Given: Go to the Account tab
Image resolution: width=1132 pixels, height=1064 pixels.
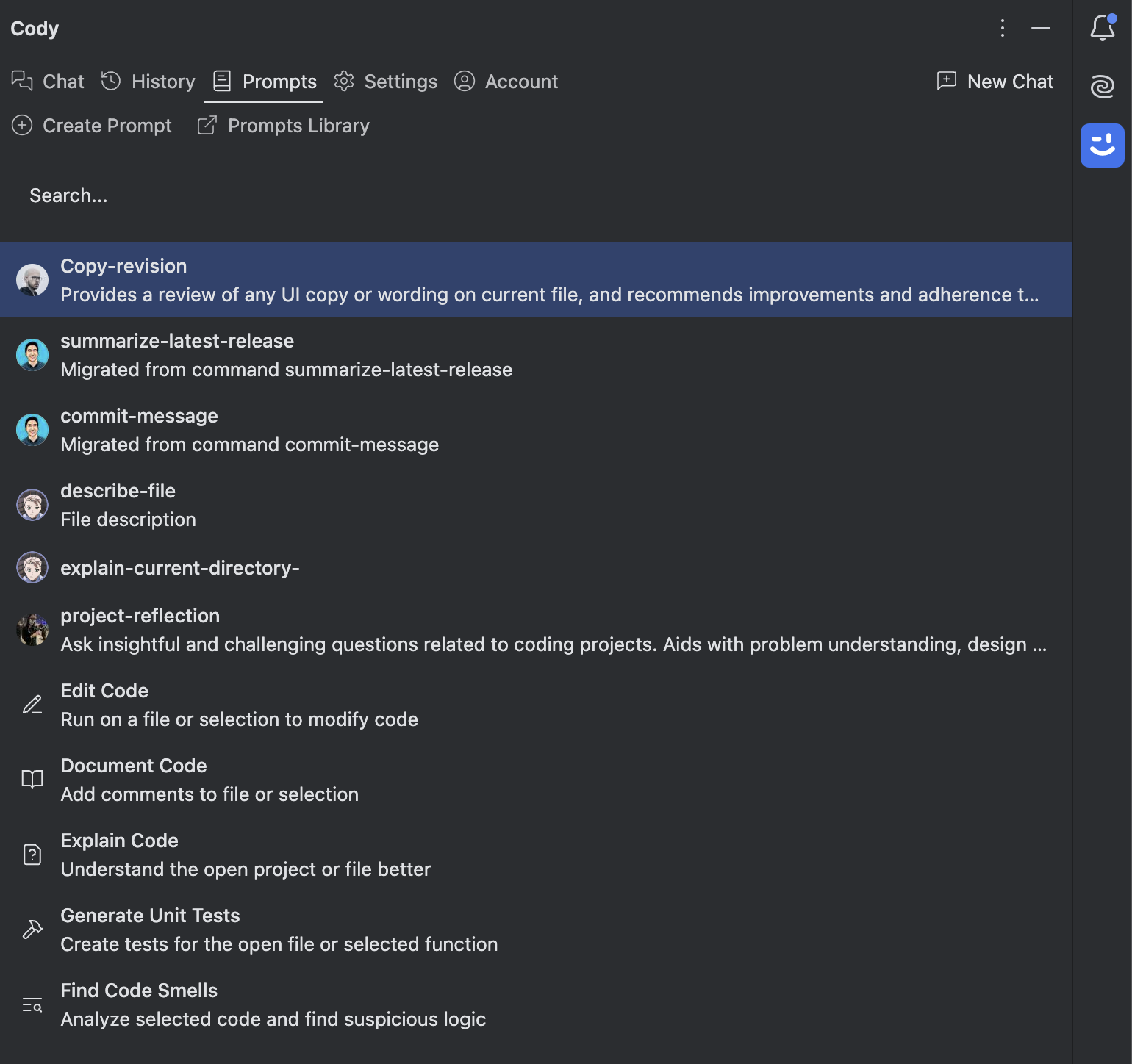Looking at the screenshot, I should tap(506, 81).
